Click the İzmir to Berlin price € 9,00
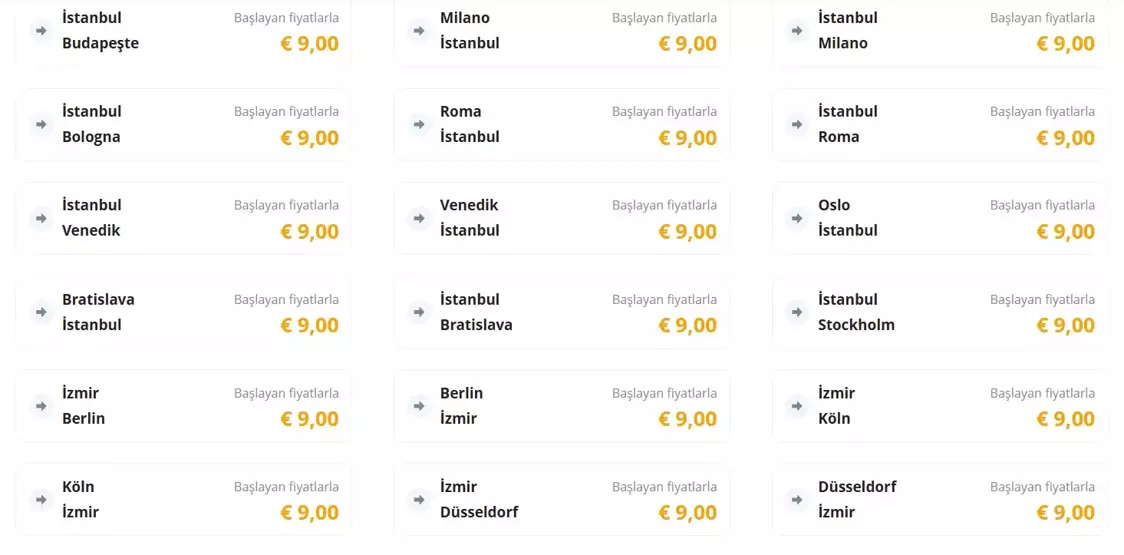 (x=309, y=419)
